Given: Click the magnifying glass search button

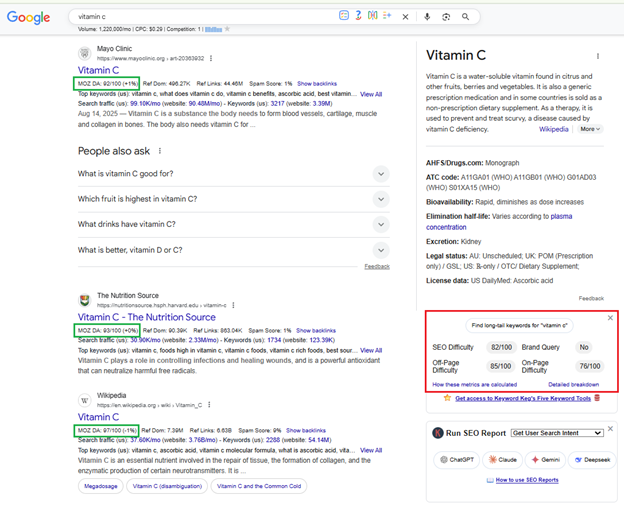Looking at the screenshot, I should 465,17.
